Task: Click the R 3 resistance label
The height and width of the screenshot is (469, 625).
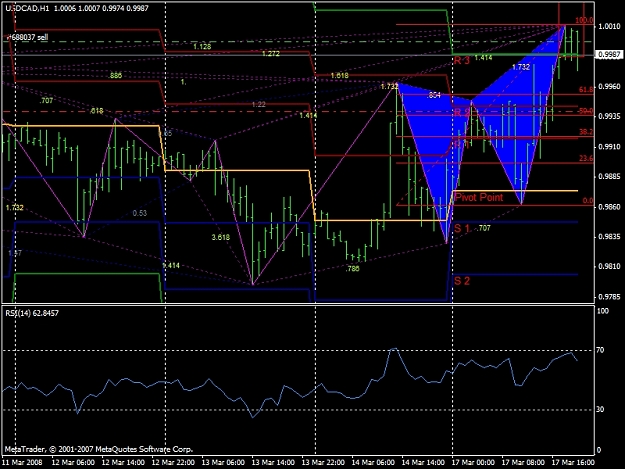Action: coord(462,61)
